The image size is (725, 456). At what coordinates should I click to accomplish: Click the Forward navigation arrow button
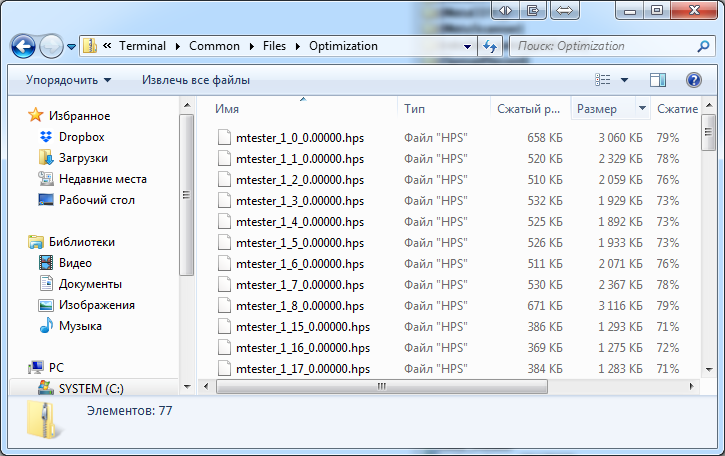51,46
